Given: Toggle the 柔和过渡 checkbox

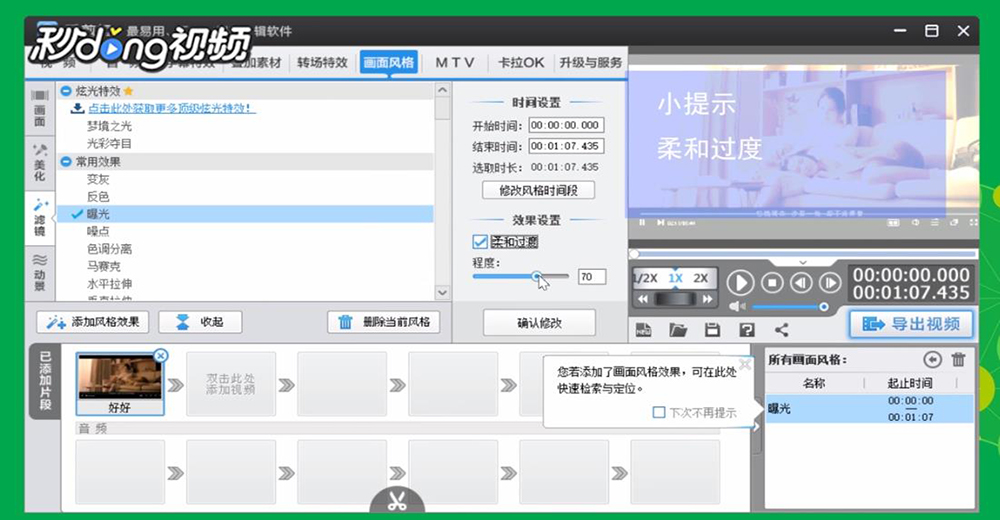Looking at the screenshot, I should (480, 242).
